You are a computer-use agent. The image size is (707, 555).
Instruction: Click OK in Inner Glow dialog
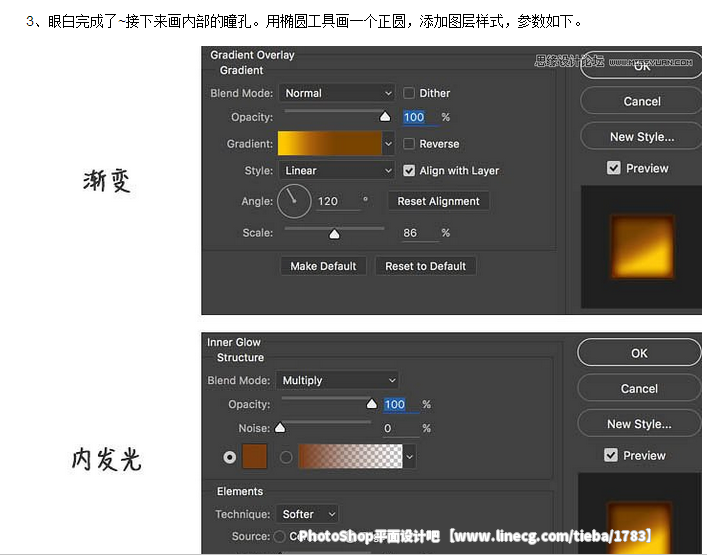(x=639, y=353)
